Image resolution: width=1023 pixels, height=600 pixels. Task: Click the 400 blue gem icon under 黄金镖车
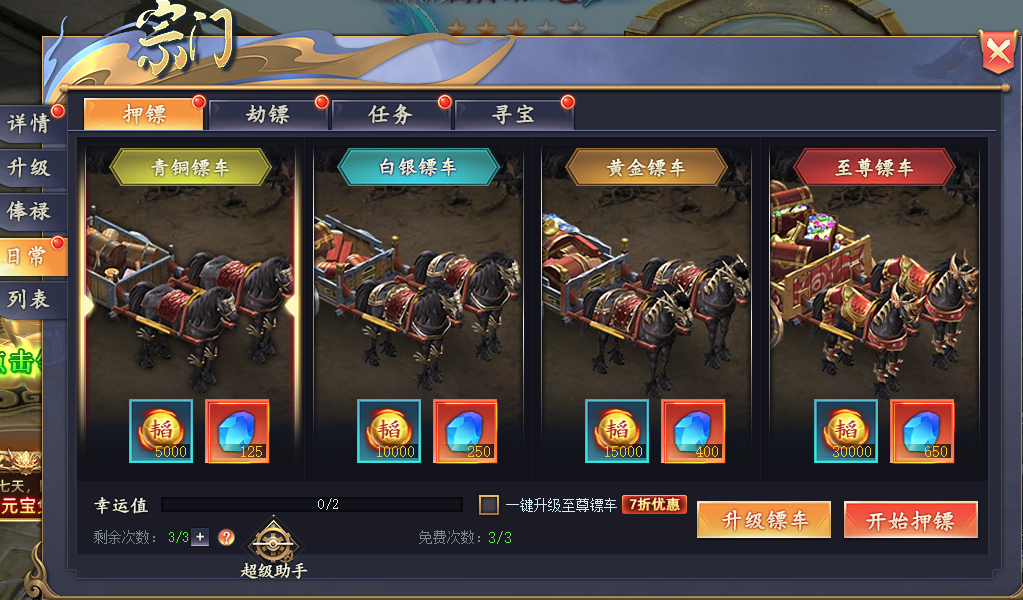pyautogui.click(x=693, y=431)
